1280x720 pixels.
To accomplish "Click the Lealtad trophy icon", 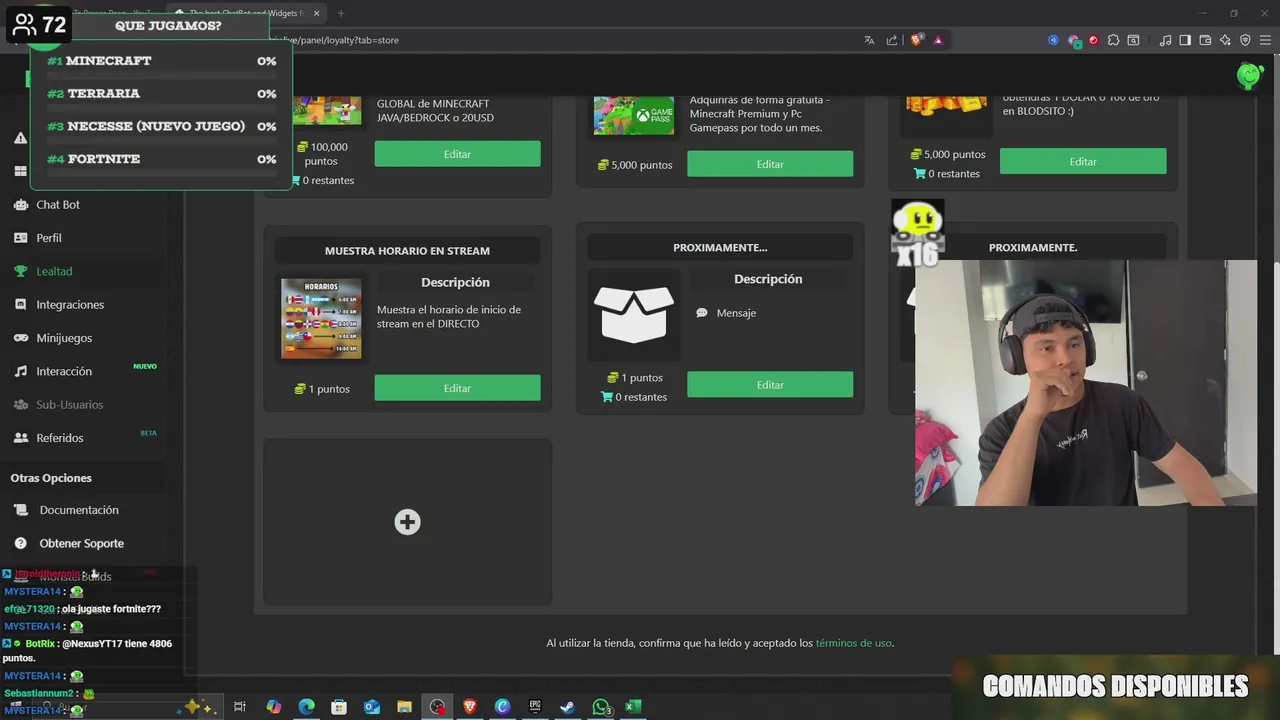I will [x=20, y=271].
